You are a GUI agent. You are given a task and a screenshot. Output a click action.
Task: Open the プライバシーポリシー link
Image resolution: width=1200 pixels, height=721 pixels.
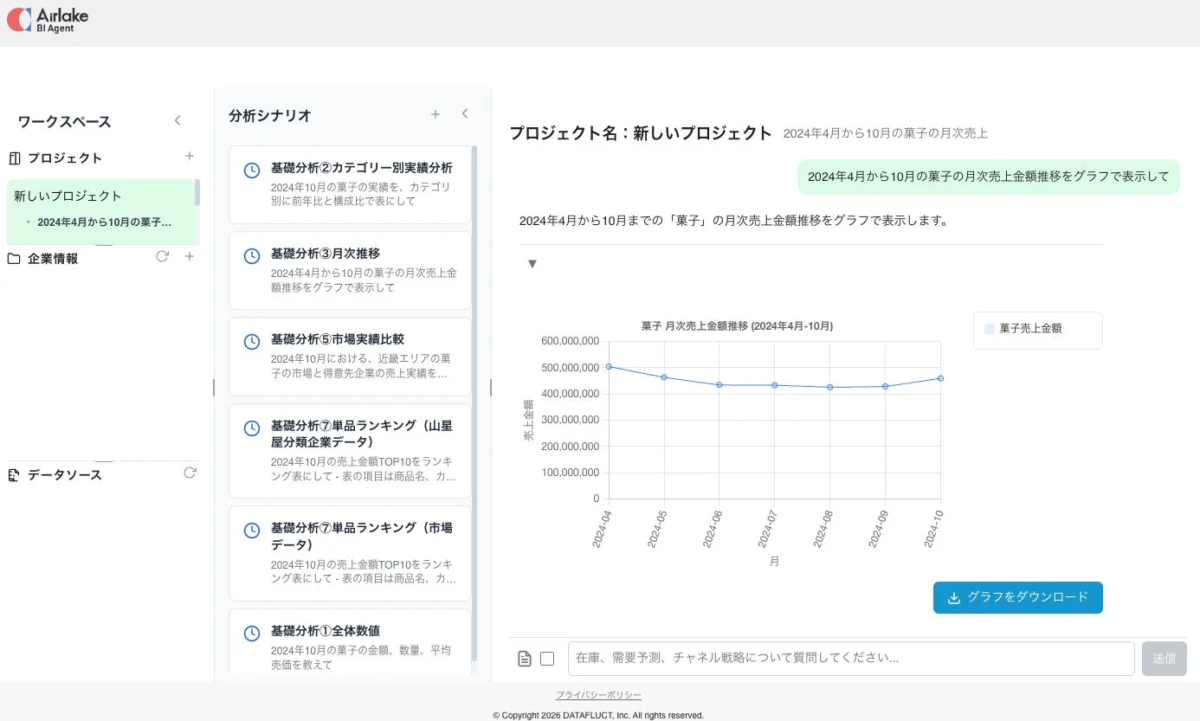597,694
